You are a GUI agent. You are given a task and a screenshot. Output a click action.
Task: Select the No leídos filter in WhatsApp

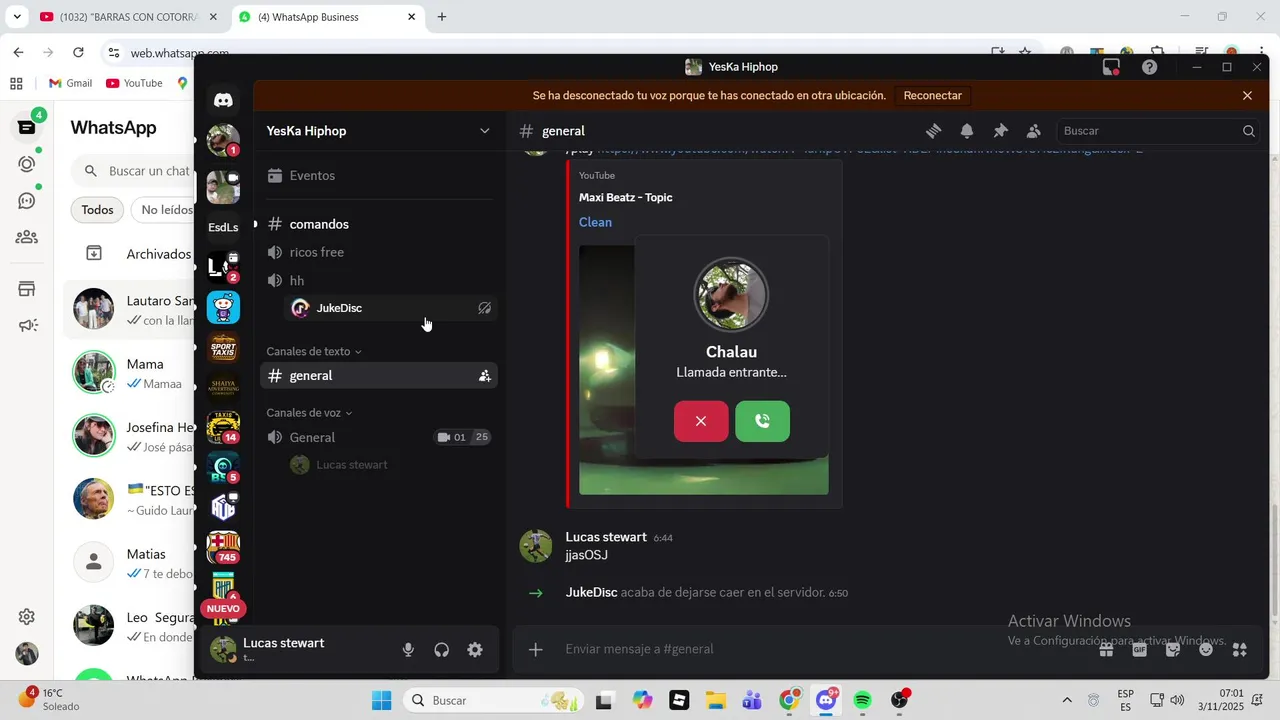pos(165,210)
